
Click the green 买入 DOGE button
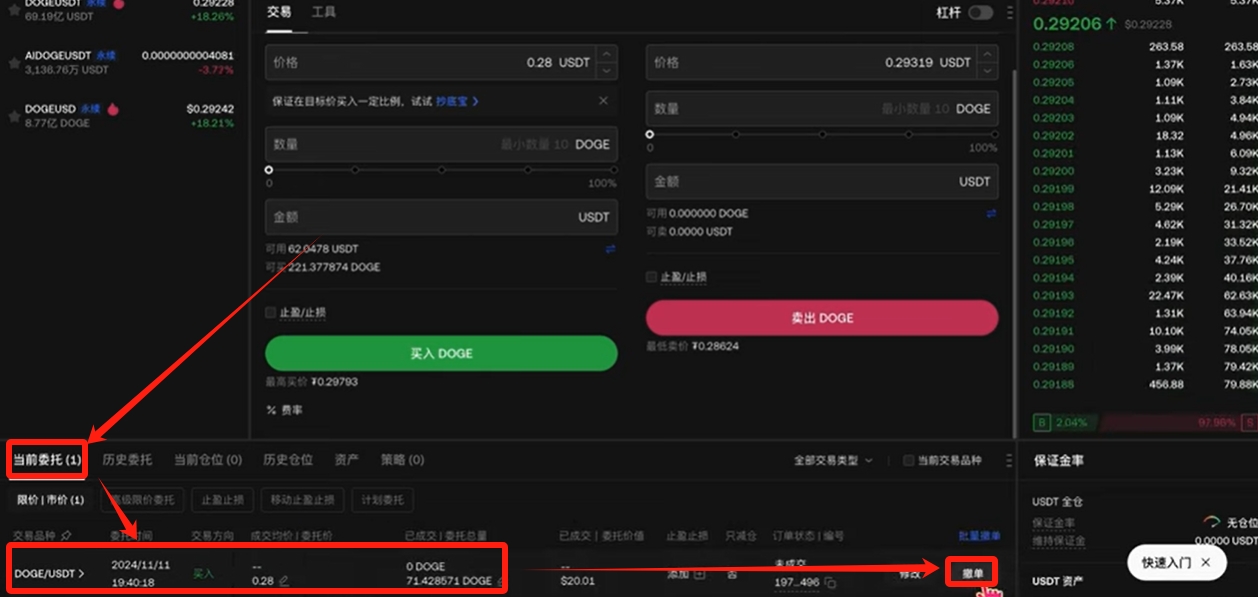[x=441, y=353]
